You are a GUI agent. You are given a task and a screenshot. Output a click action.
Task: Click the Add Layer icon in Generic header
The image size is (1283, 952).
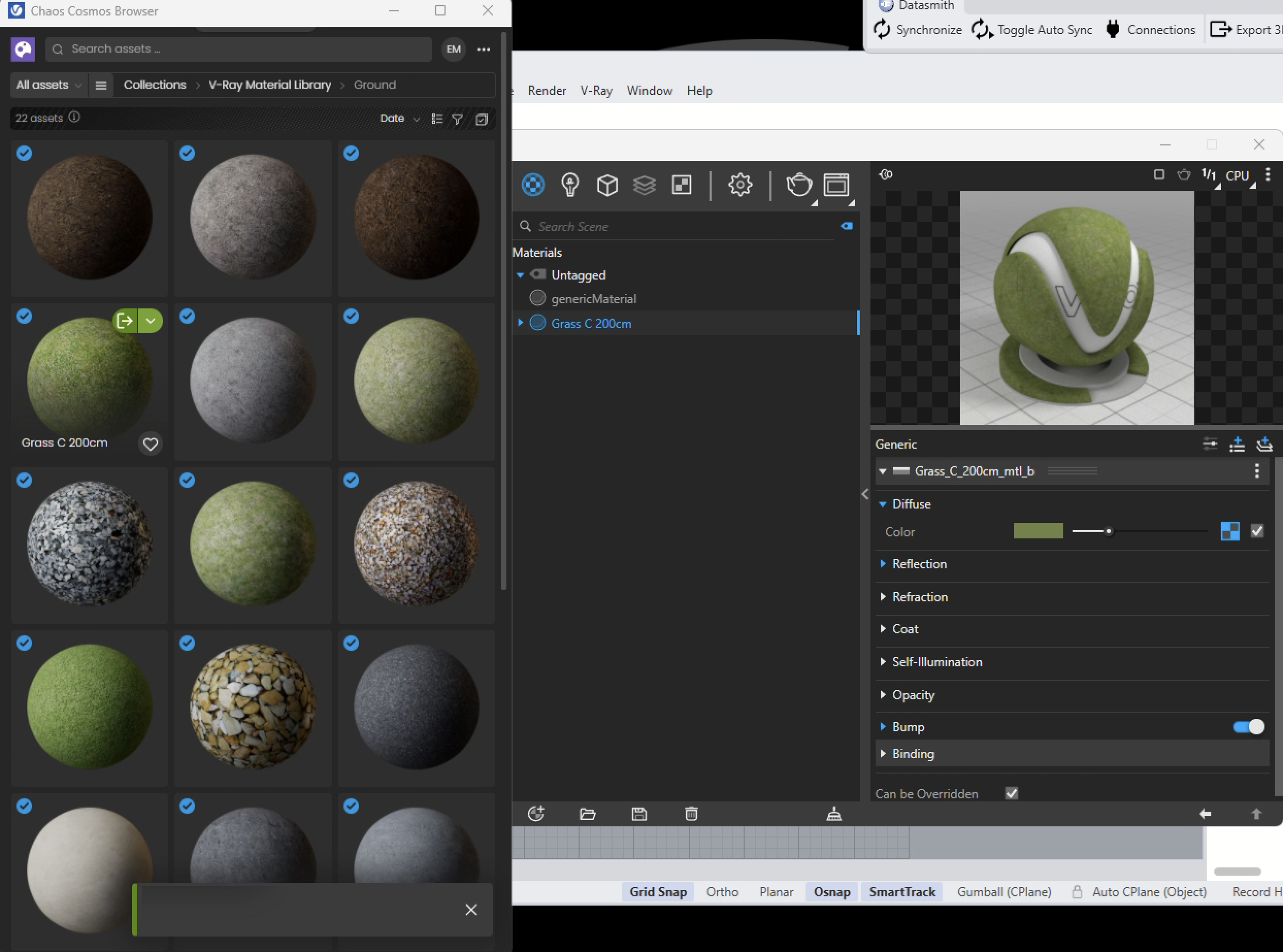[1264, 445]
